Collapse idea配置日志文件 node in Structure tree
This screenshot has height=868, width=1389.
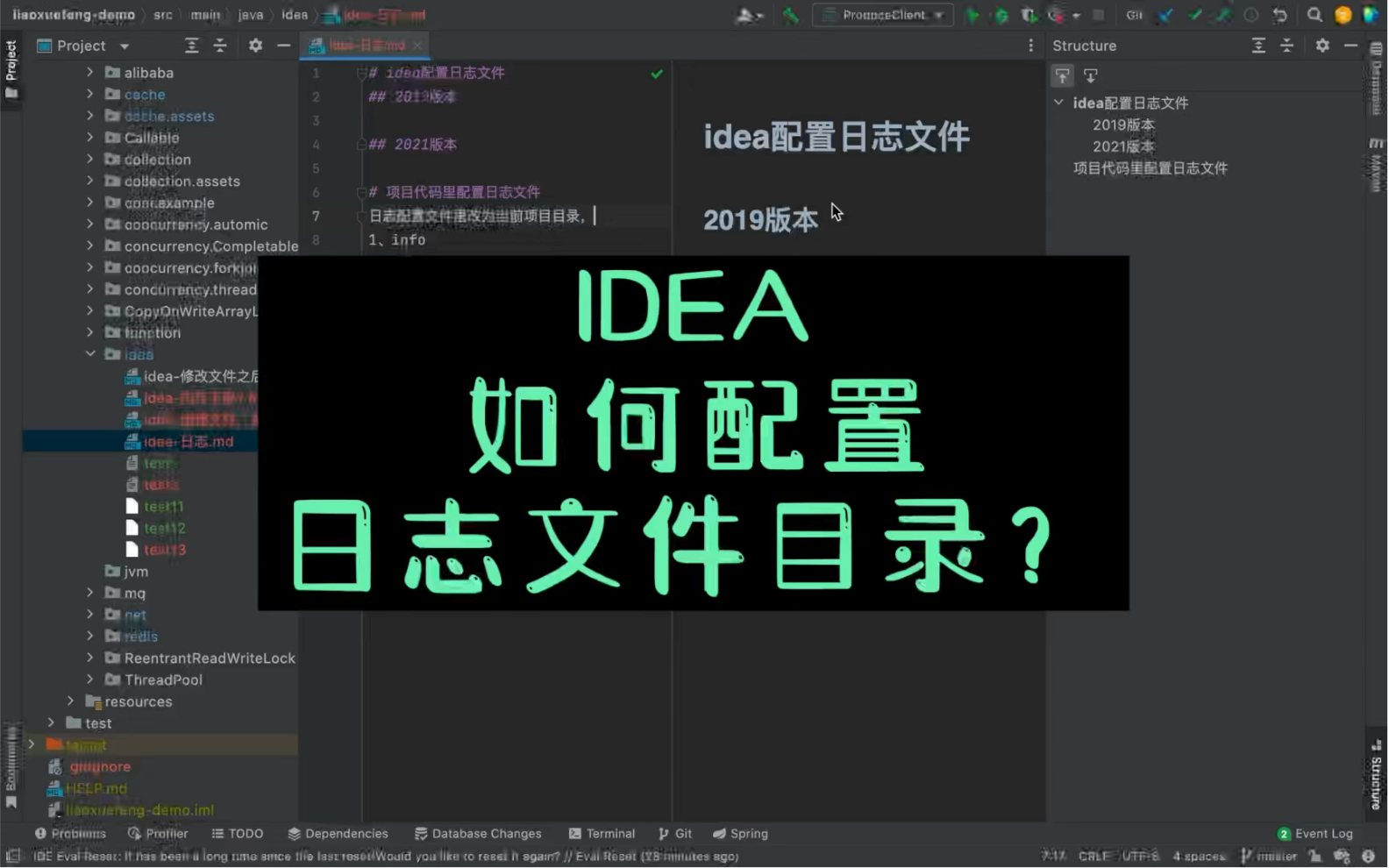point(1059,103)
